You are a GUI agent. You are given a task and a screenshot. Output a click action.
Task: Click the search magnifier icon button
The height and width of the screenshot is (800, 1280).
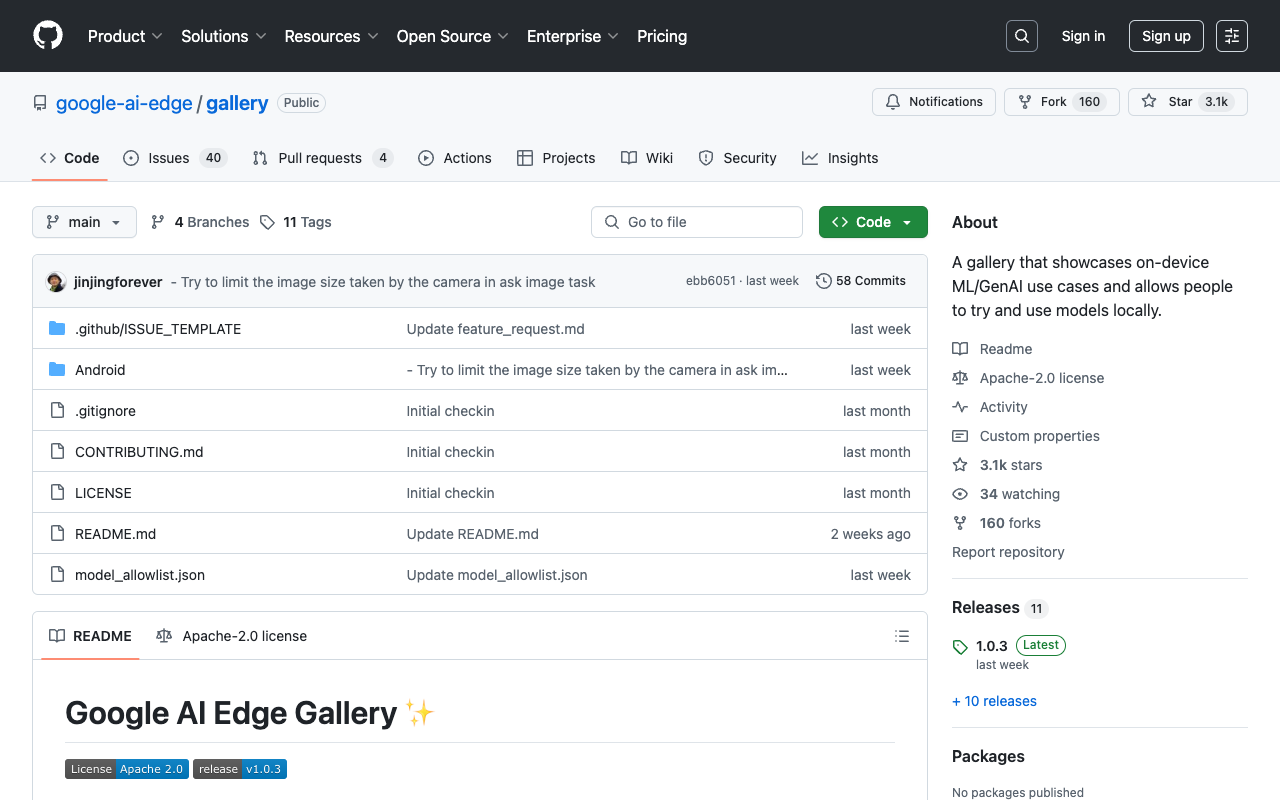point(1022,36)
